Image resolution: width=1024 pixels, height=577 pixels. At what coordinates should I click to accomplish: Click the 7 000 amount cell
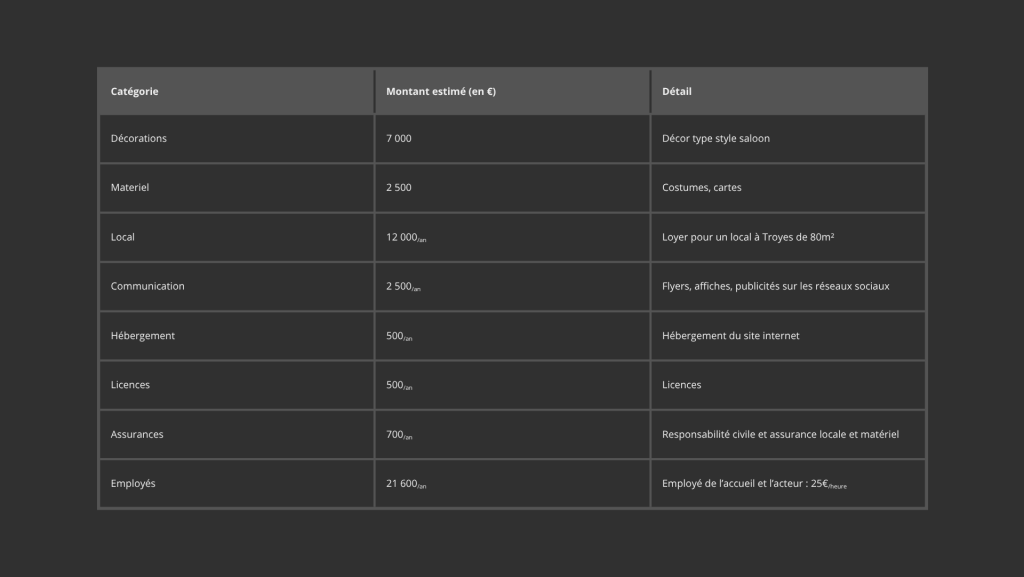pyautogui.click(x=399, y=138)
